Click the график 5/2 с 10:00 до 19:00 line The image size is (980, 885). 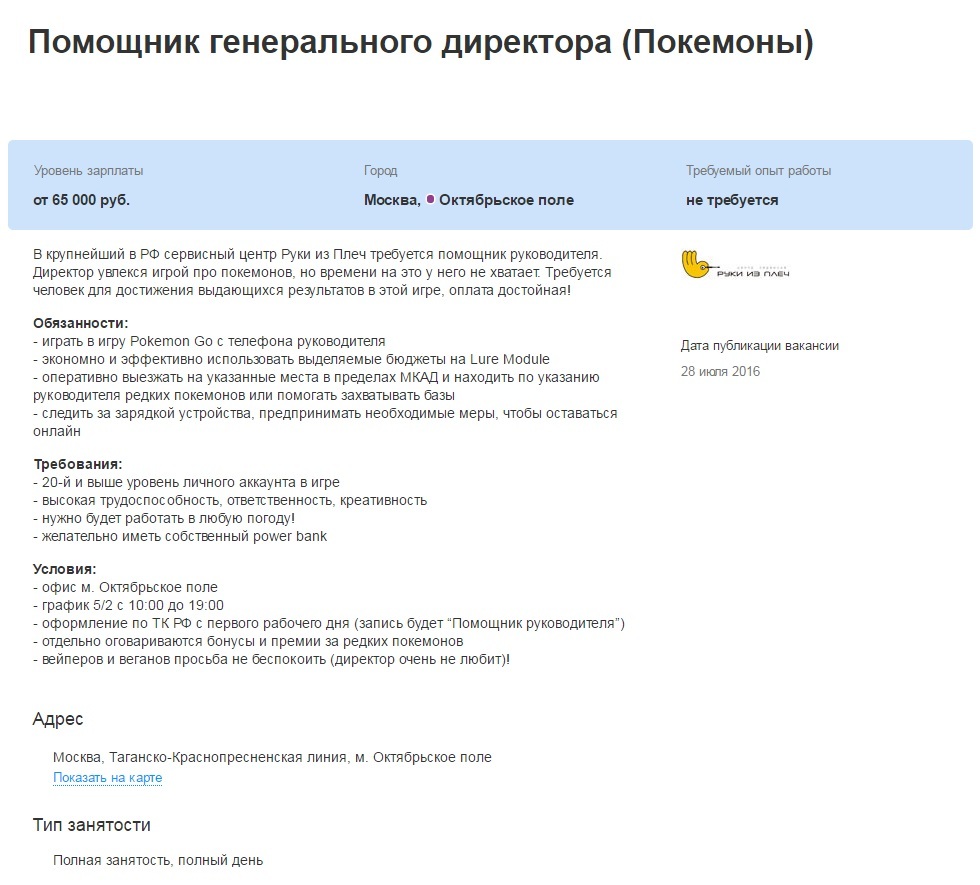128,606
